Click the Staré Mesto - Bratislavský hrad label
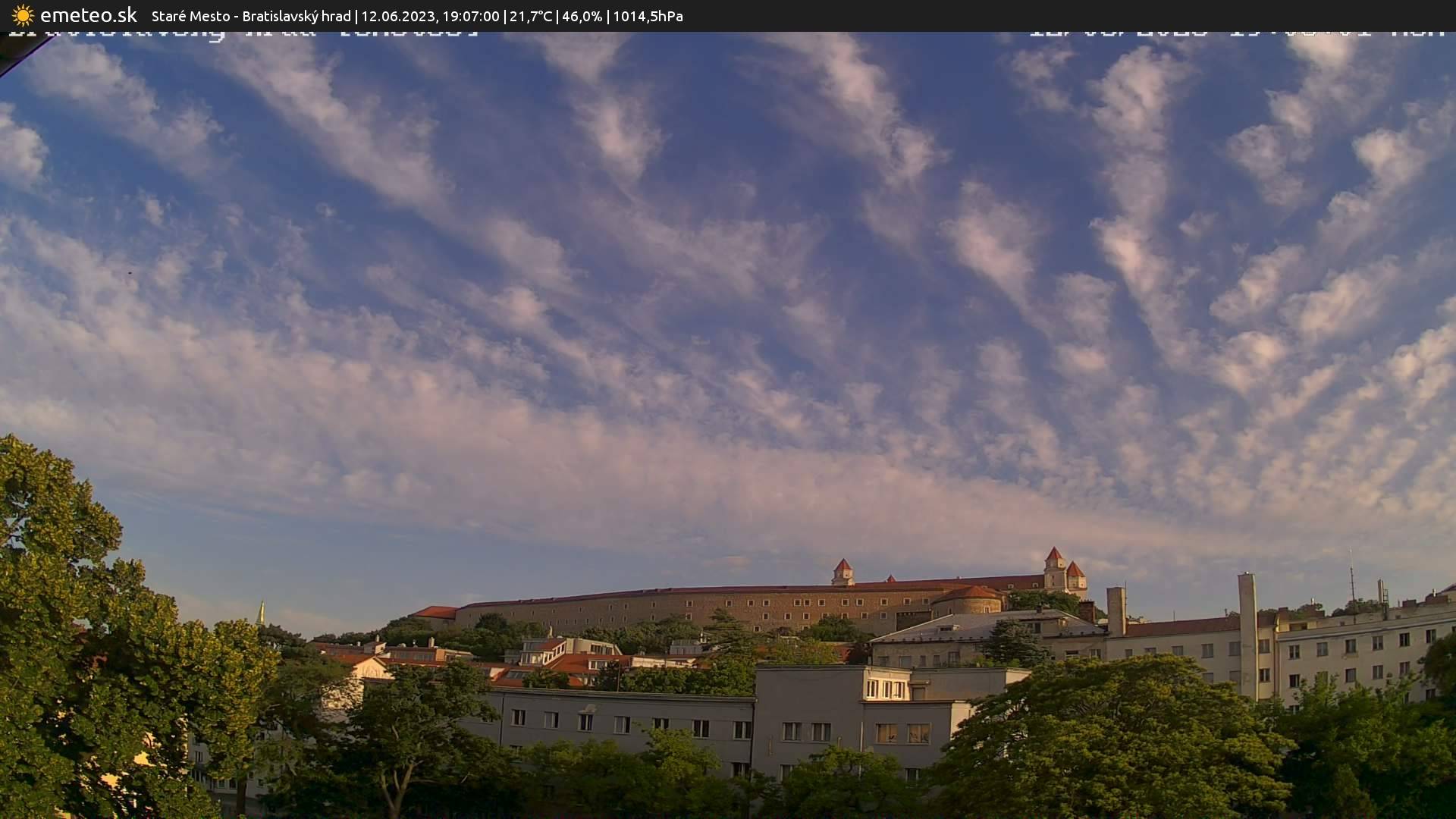This screenshot has width=1456, height=819. pyautogui.click(x=250, y=16)
